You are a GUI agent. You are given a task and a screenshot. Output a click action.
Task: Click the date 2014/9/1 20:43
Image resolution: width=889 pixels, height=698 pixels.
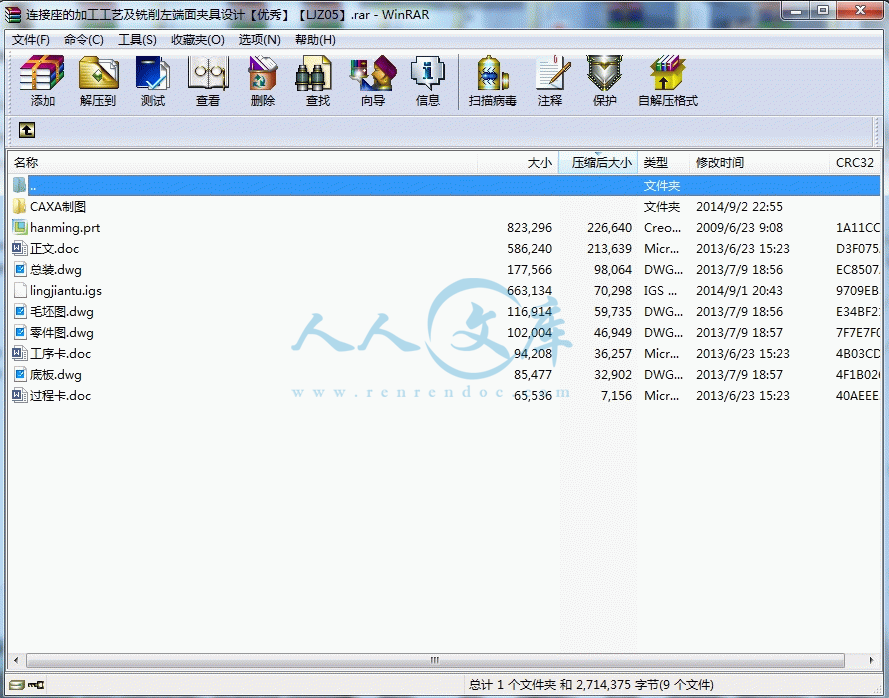click(739, 290)
